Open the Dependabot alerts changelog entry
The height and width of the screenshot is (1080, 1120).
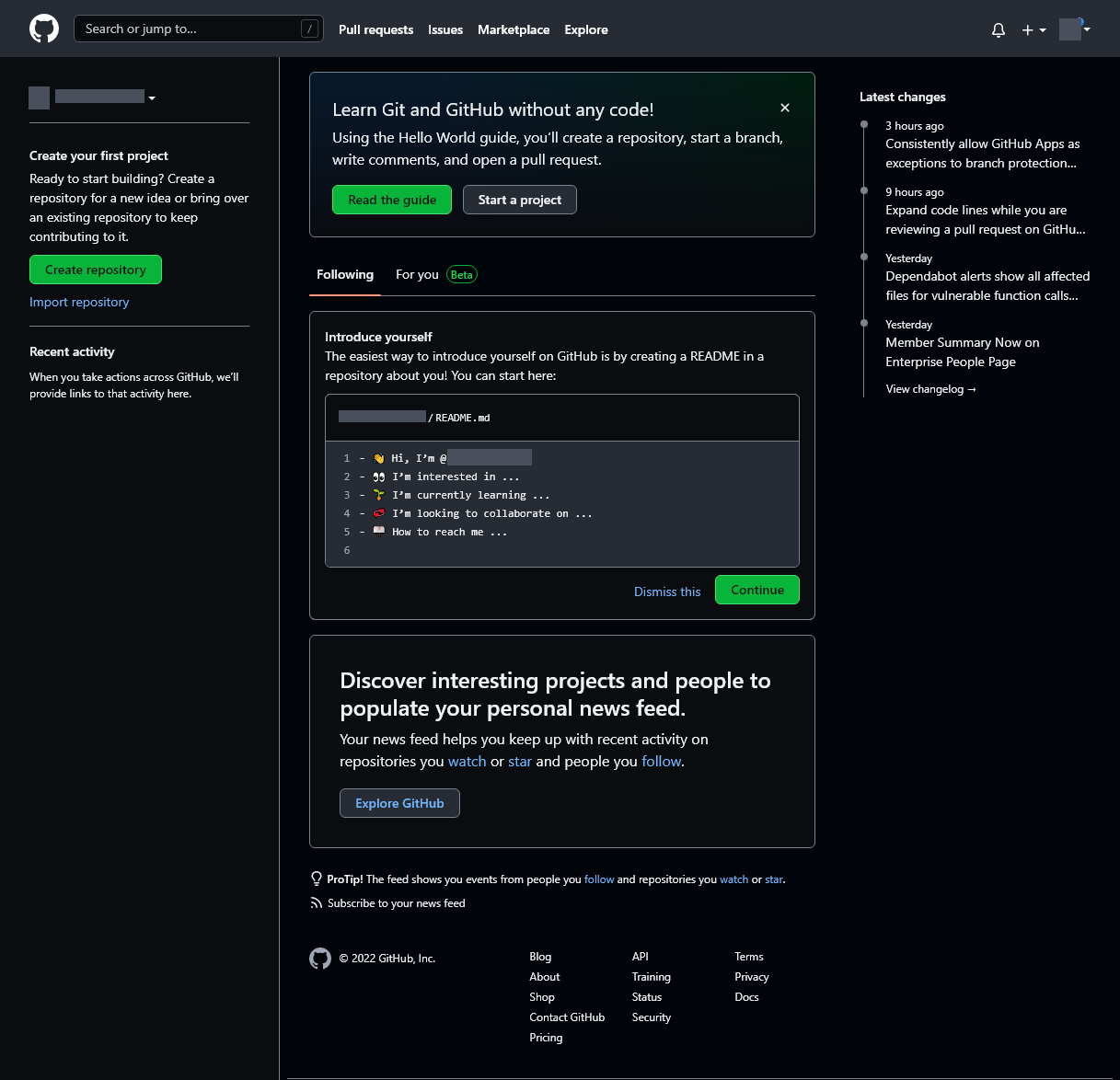(987, 286)
